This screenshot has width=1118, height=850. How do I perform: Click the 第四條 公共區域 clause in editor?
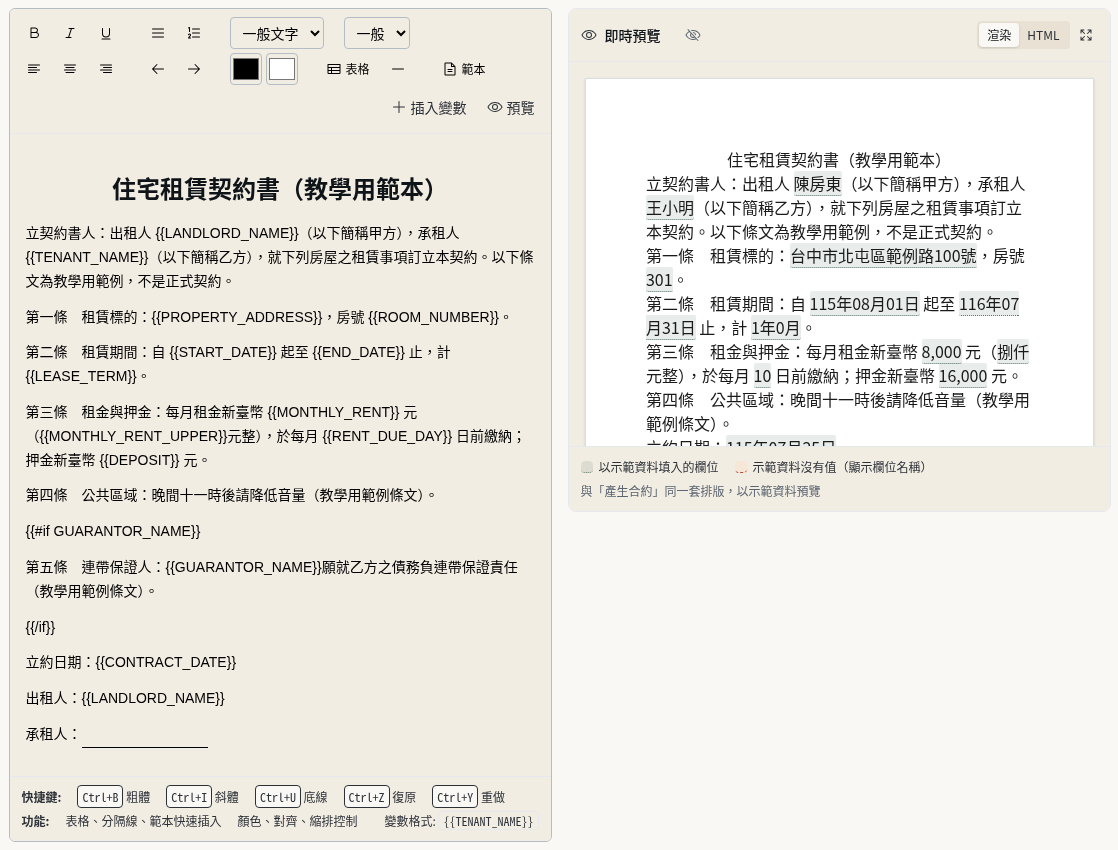(231, 495)
